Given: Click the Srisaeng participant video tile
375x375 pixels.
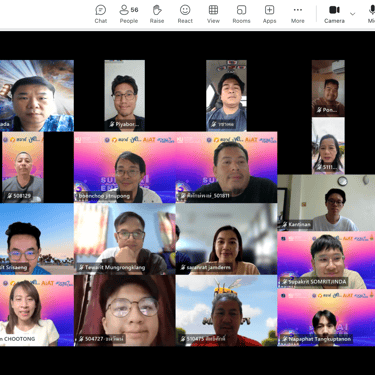Looking at the screenshot, I should [37, 239].
